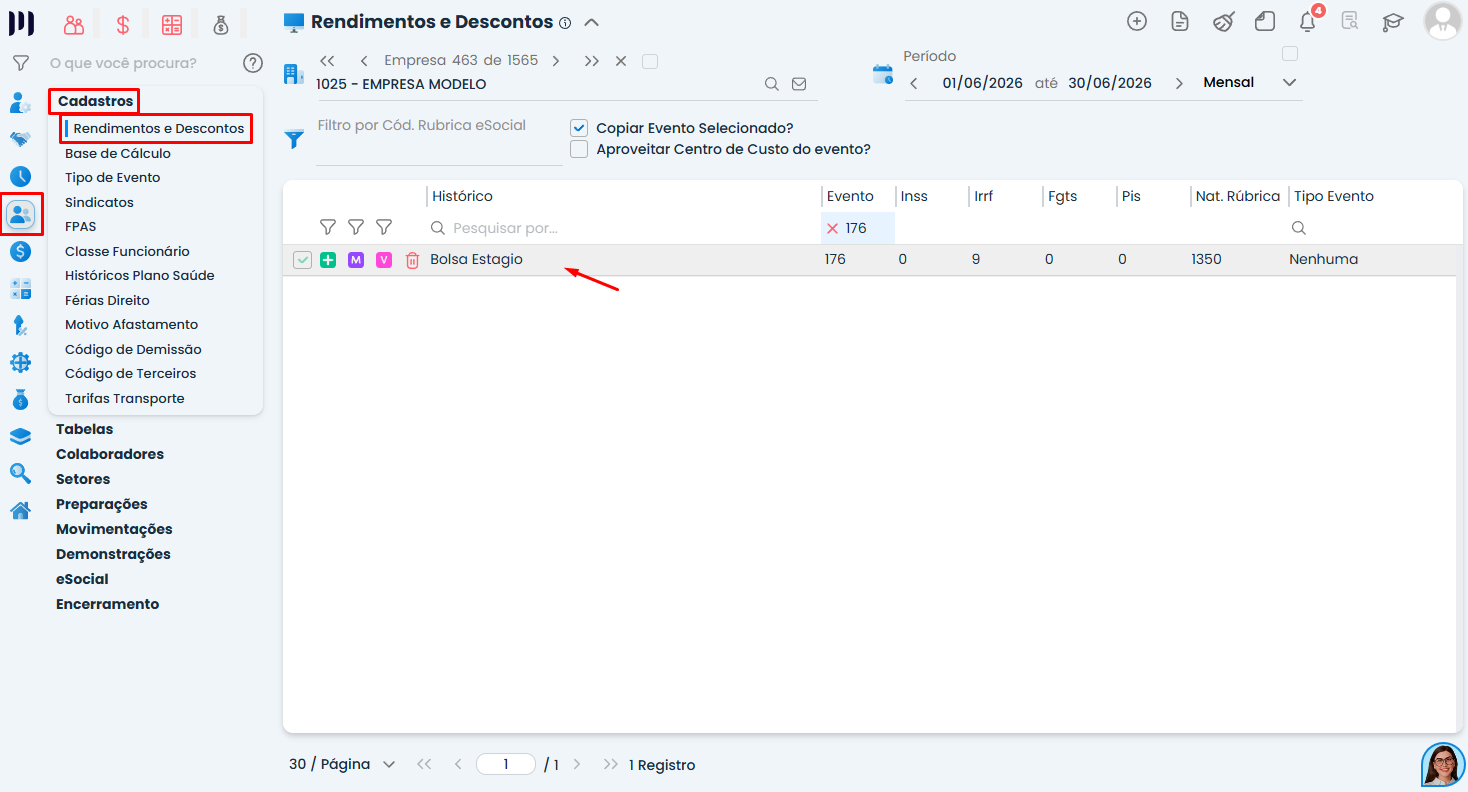Click the company email envelope icon
This screenshot has width=1468, height=792.
[799, 84]
